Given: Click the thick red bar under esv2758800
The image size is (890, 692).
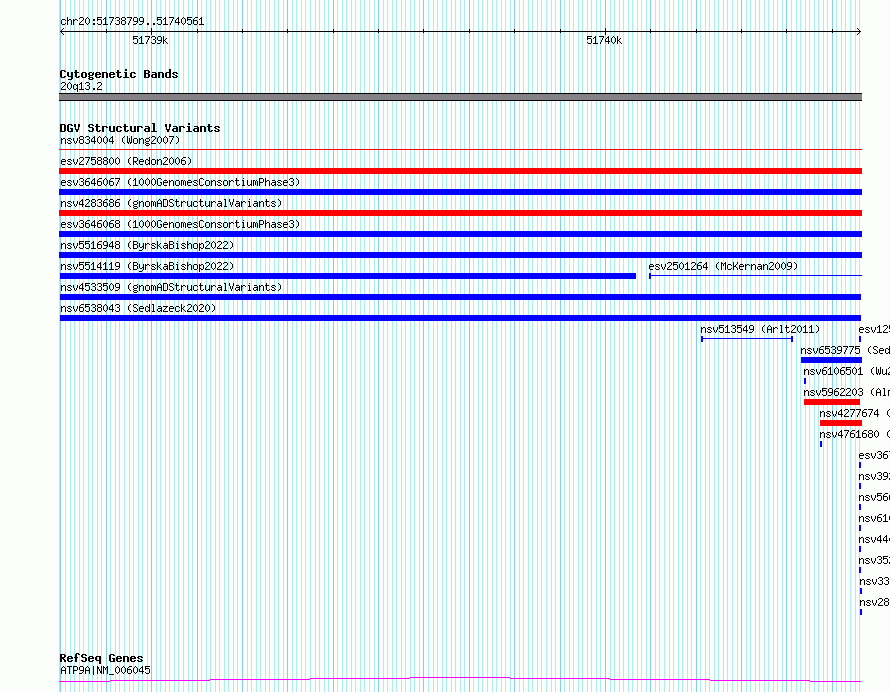Looking at the screenshot, I should [460, 171].
